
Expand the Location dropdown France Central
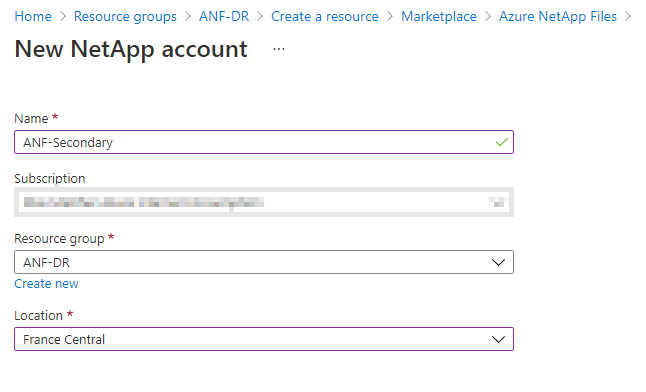click(x=264, y=339)
